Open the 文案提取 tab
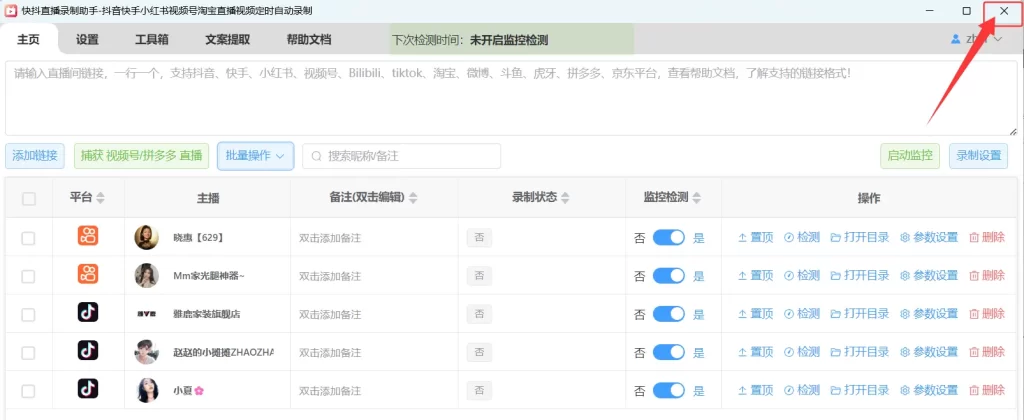 pos(227,39)
